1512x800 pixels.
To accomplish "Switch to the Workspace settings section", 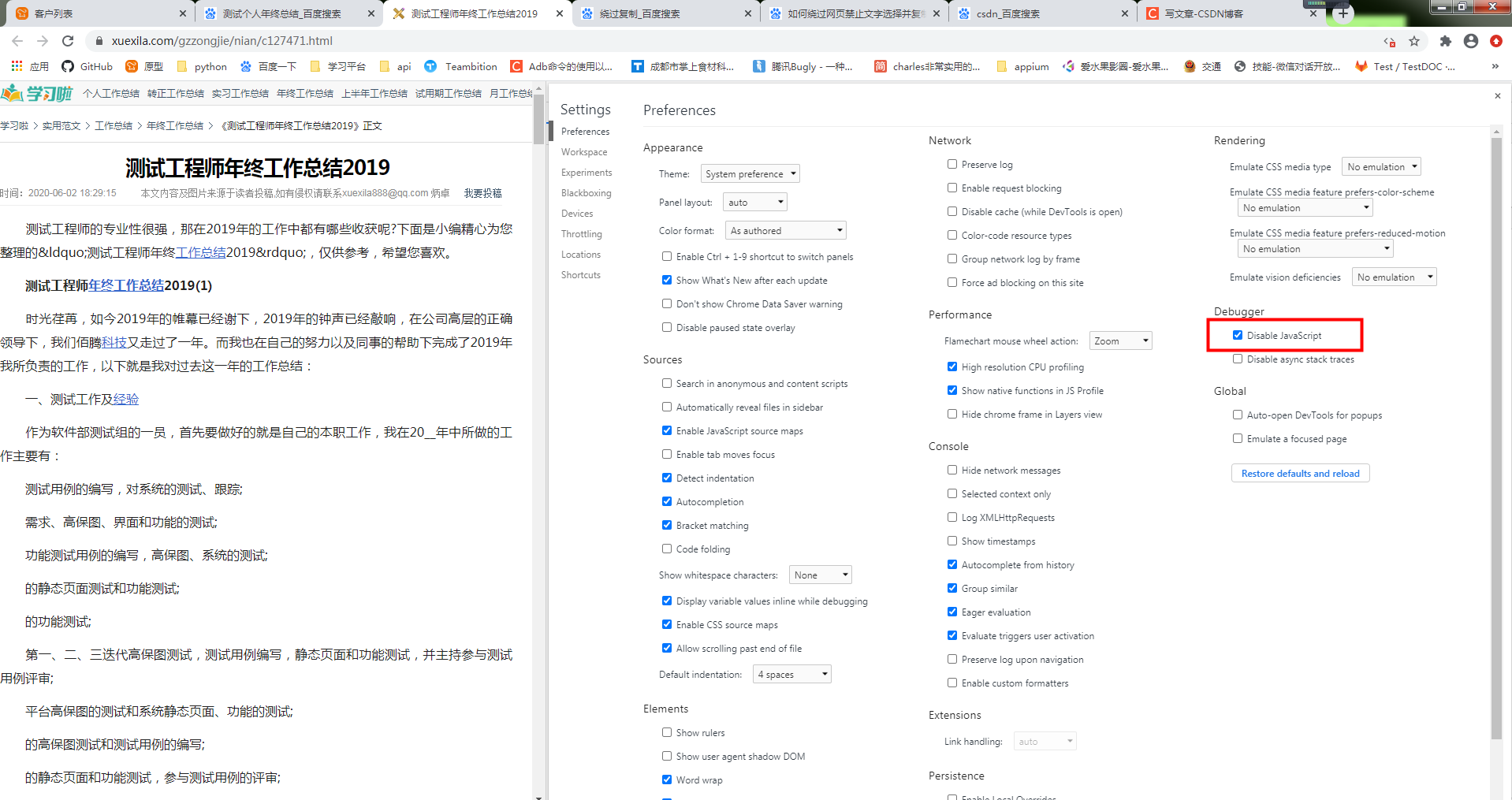I will click(x=583, y=151).
